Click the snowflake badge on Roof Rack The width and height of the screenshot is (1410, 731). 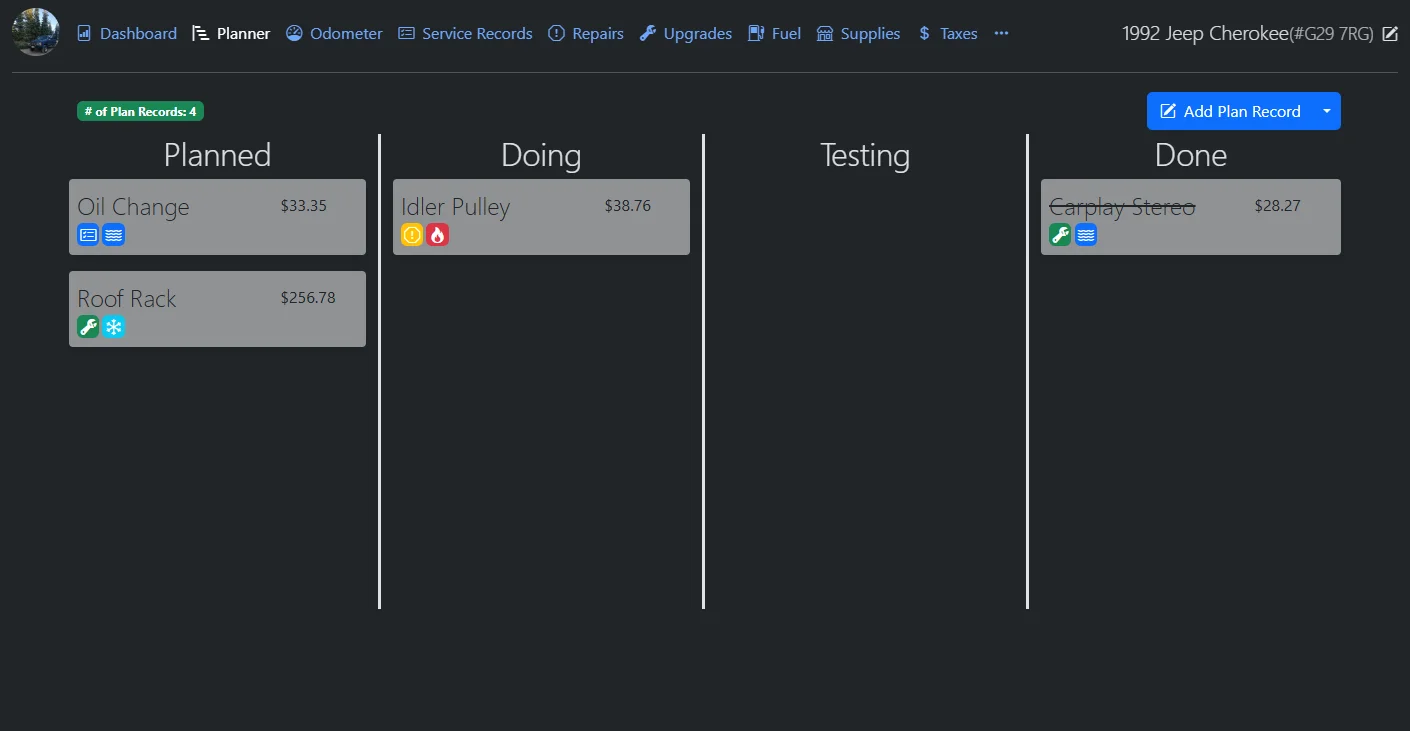pyautogui.click(x=114, y=326)
